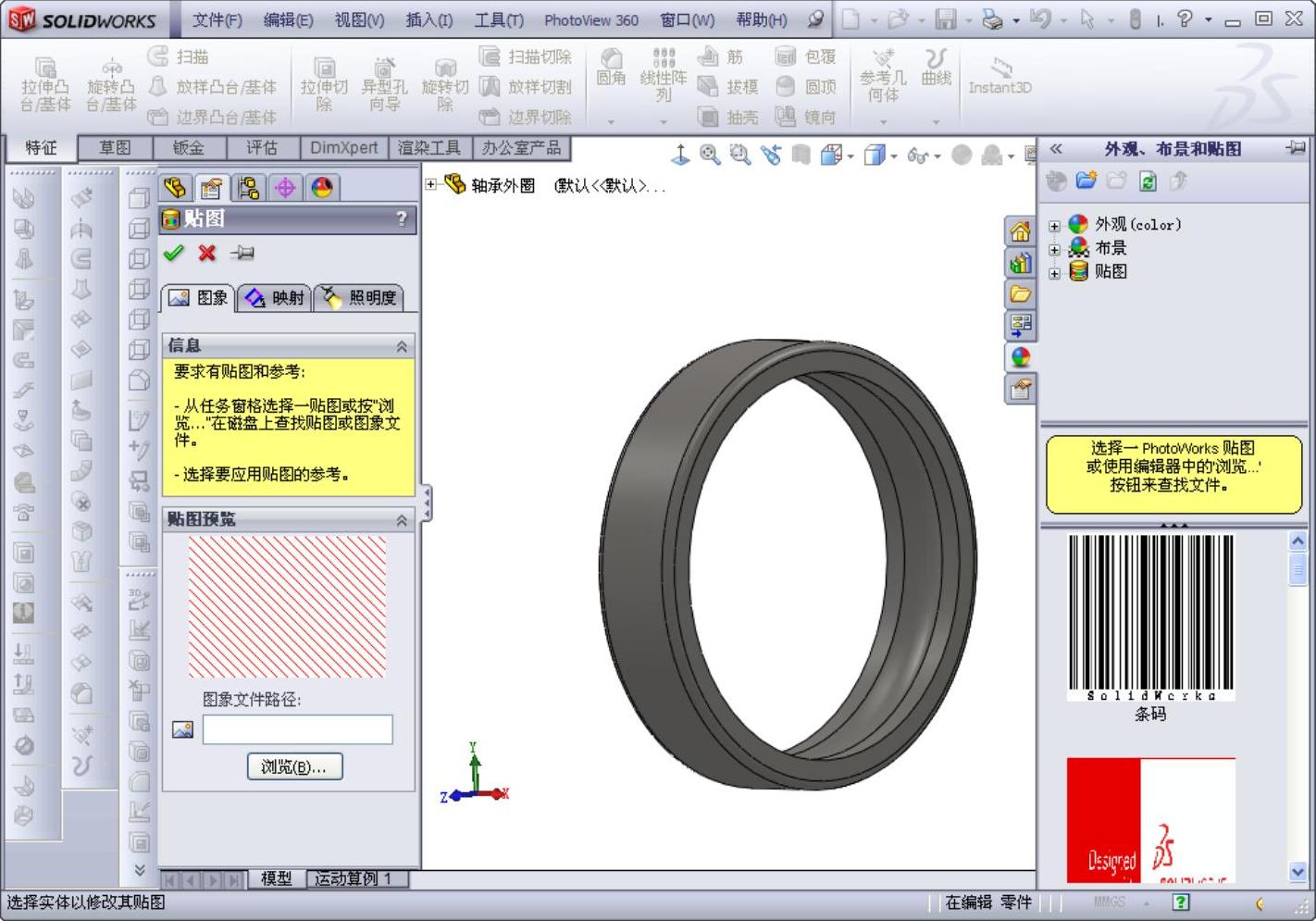Open the decal help question mark
Viewport: 1316px width, 921px height.
[401, 218]
